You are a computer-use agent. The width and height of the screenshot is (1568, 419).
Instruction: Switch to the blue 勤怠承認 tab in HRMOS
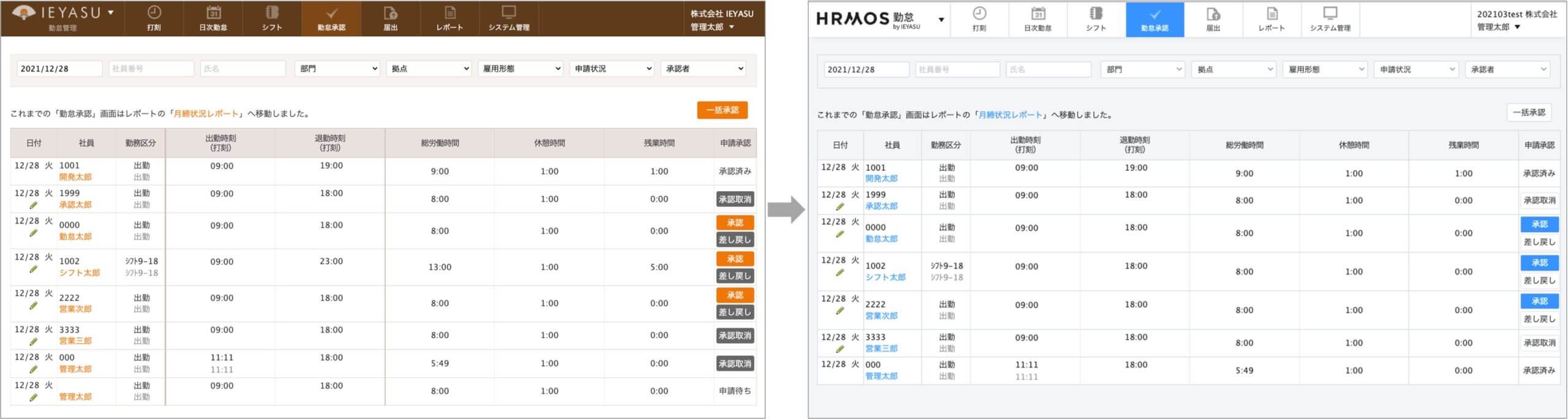coord(1155,20)
